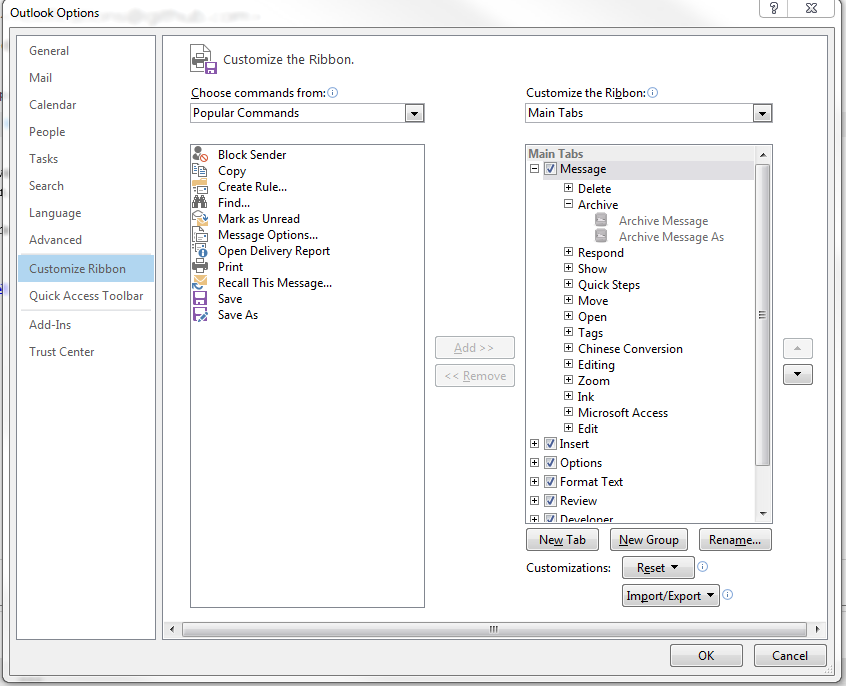Open the Reset dropdown button
Viewport: 846px width, 686px height.
(x=658, y=568)
